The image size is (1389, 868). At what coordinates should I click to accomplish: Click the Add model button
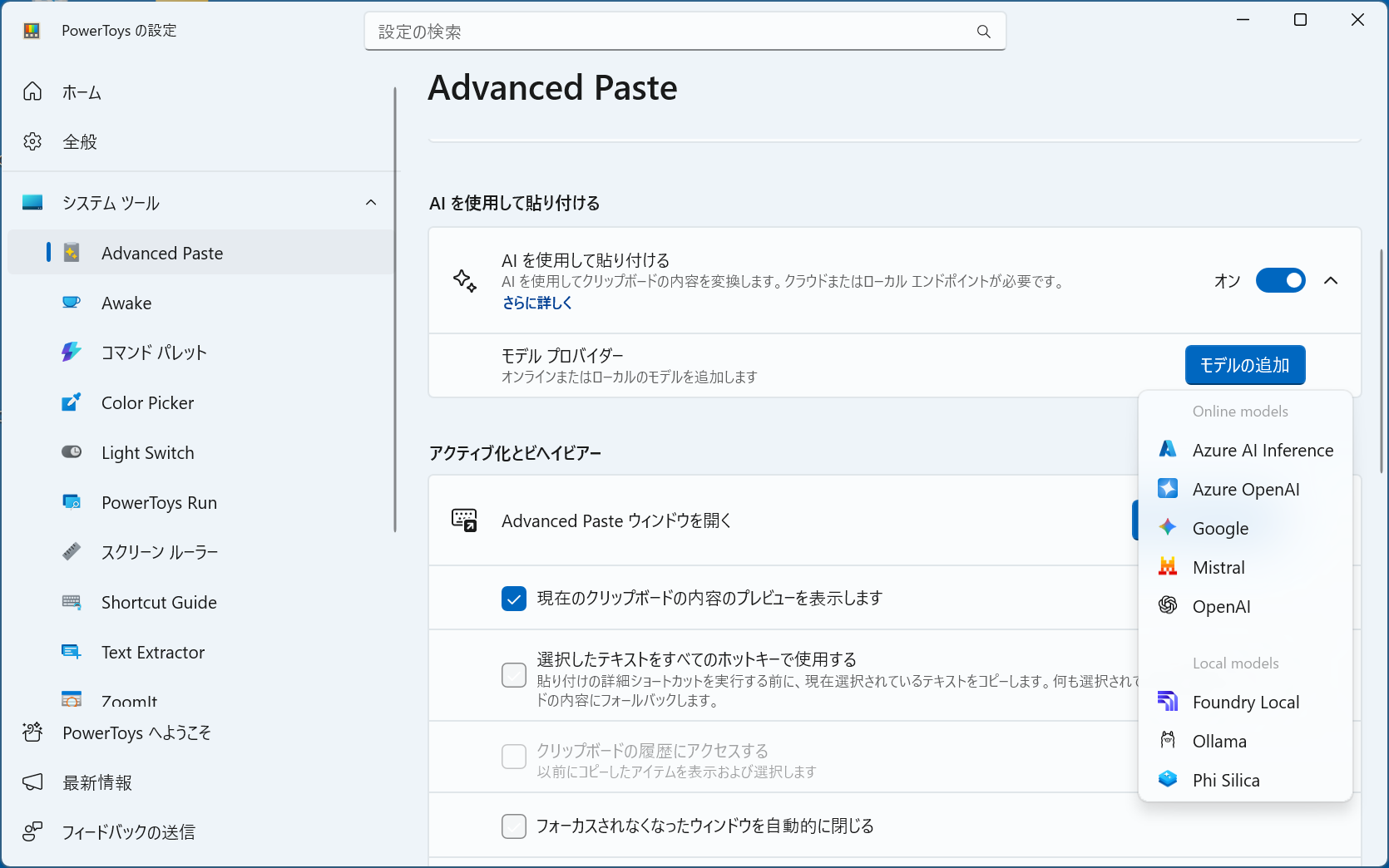pos(1245,365)
